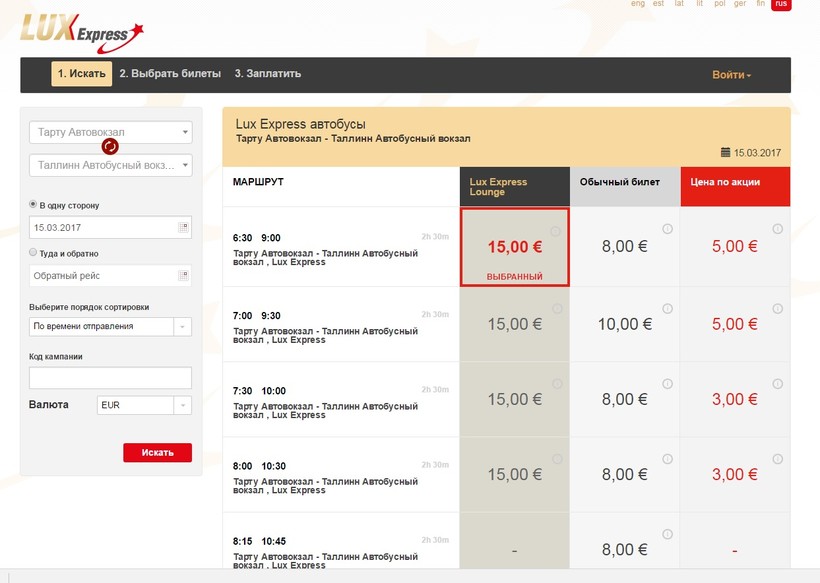Select the one-way trip radio button

point(33,205)
